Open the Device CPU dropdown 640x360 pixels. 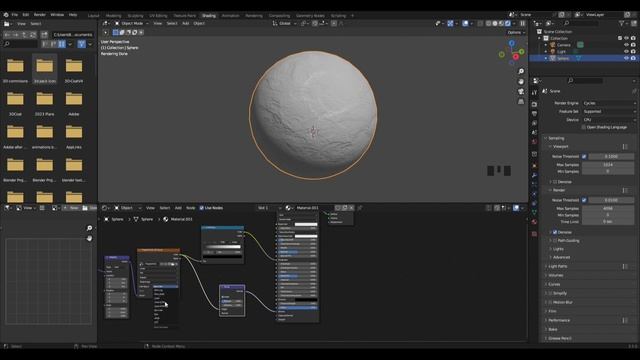[609, 120]
